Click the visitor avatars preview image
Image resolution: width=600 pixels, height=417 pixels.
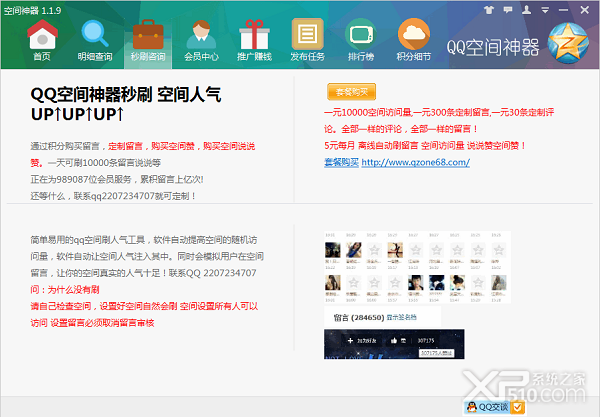[417, 267]
